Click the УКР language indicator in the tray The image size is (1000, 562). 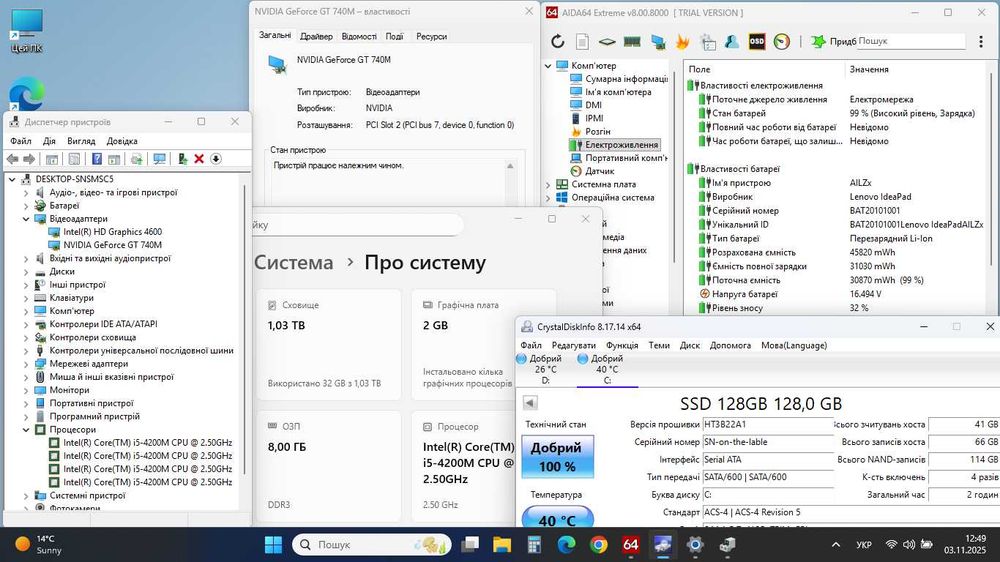point(864,545)
